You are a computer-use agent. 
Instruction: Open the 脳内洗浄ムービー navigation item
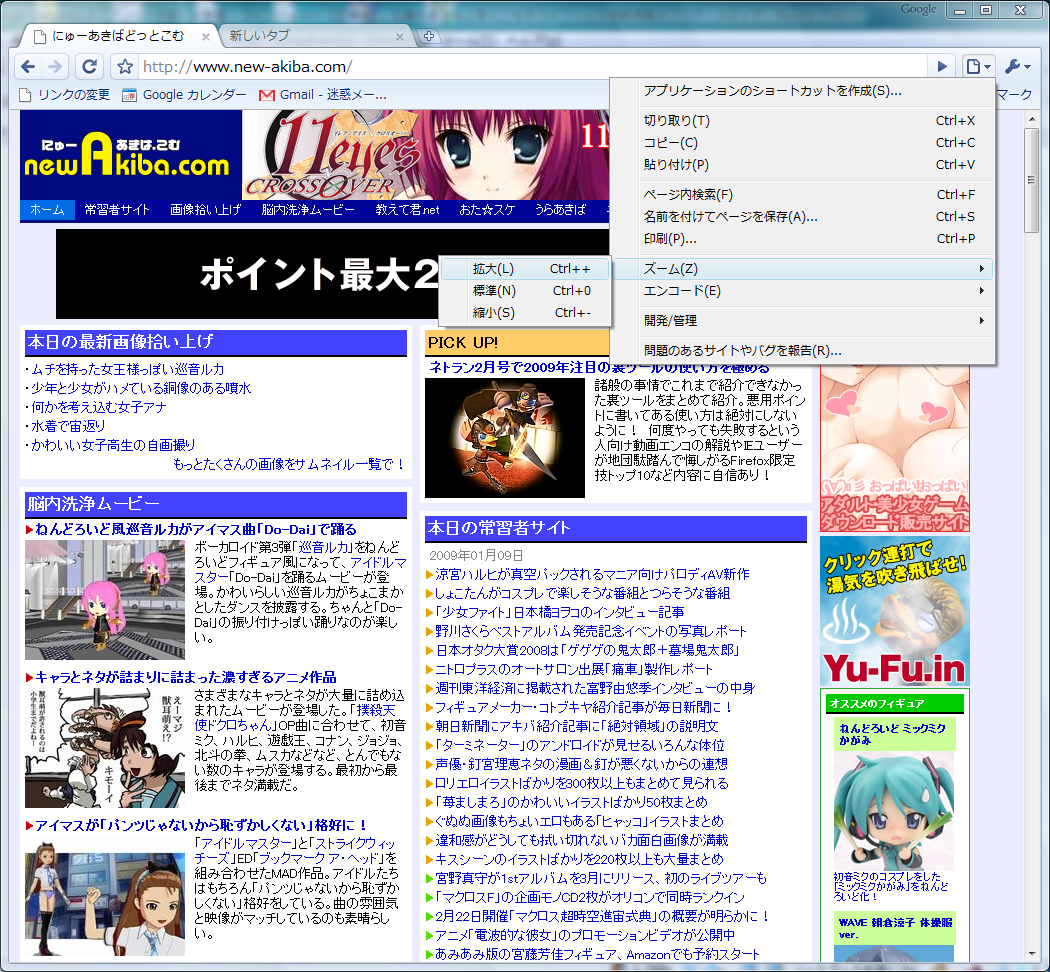(x=308, y=210)
